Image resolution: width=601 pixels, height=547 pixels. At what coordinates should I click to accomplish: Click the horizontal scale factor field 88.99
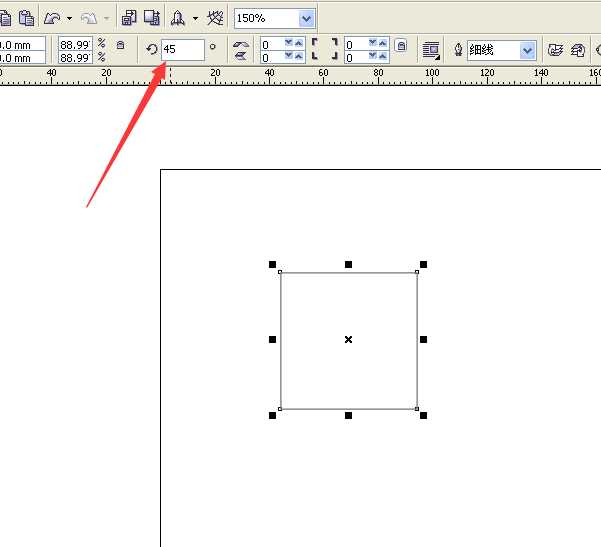pyautogui.click(x=74, y=43)
